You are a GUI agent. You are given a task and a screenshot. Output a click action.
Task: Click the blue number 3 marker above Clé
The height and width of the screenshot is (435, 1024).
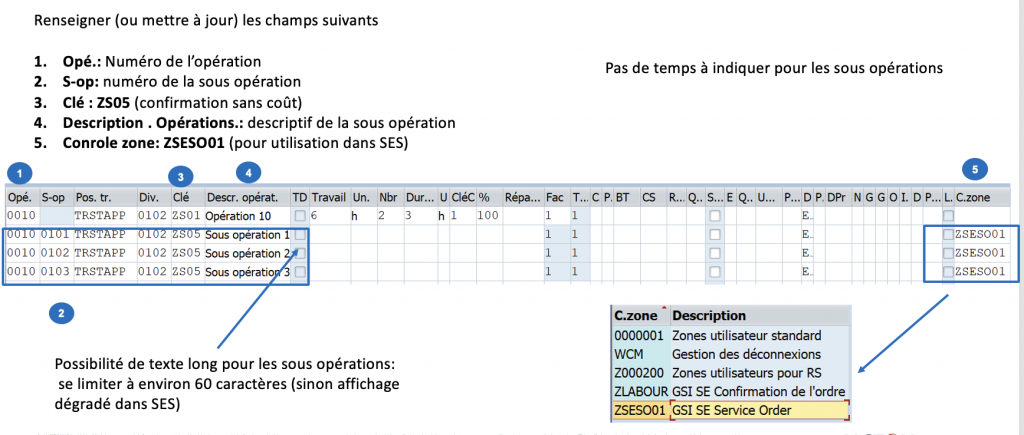point(182,176)
